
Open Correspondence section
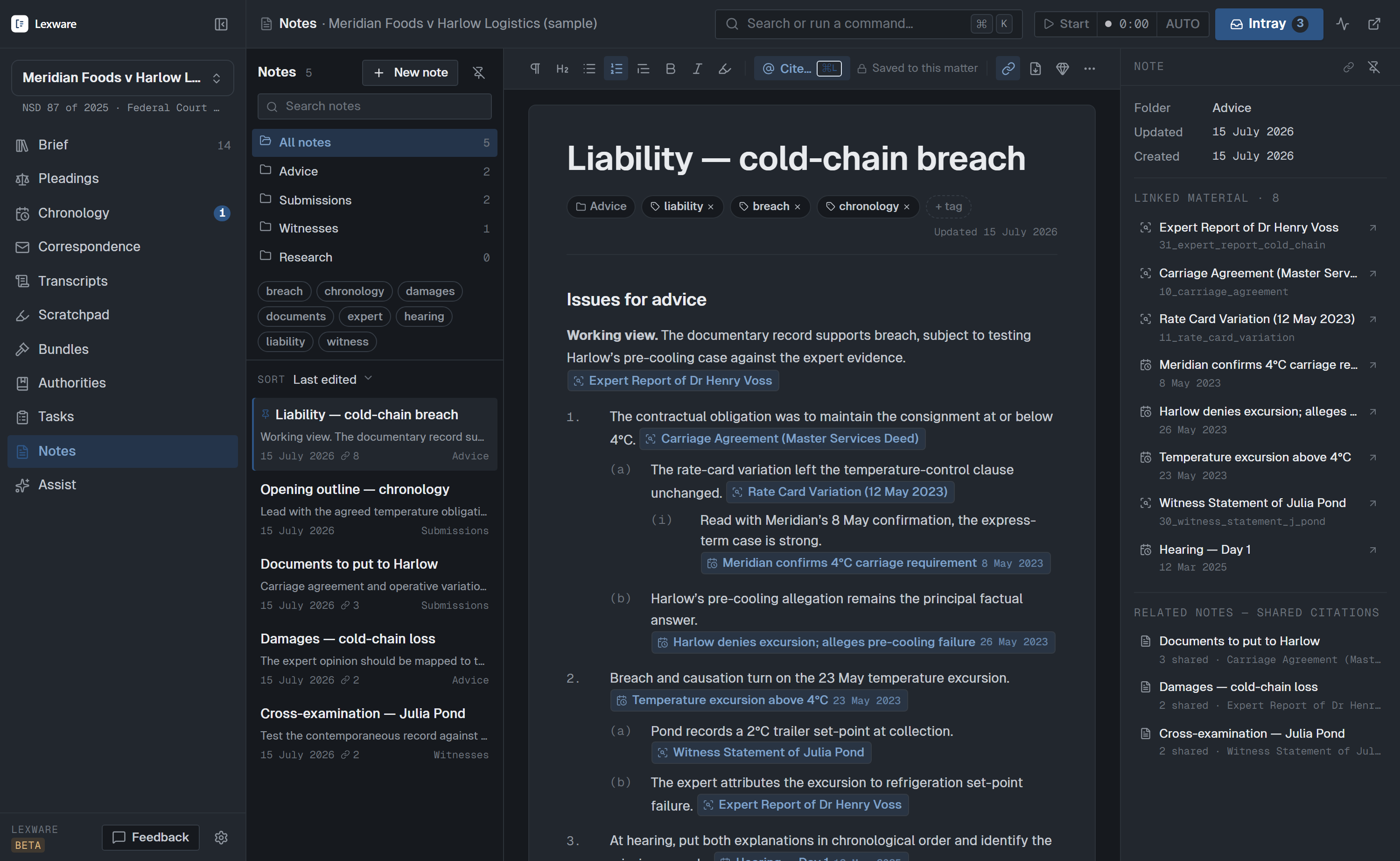tap(122, 247)
